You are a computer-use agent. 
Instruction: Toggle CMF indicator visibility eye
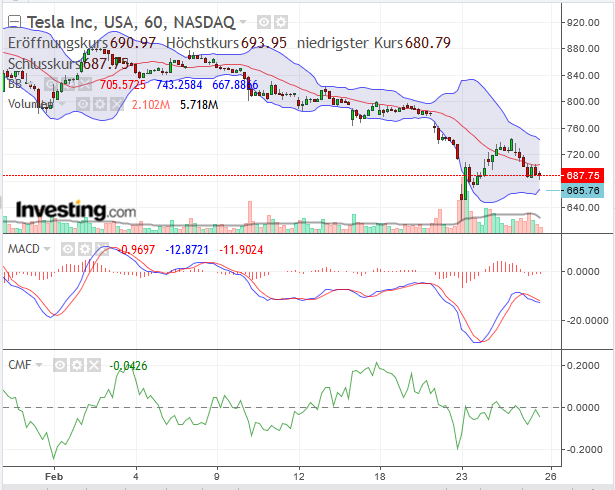60,365
